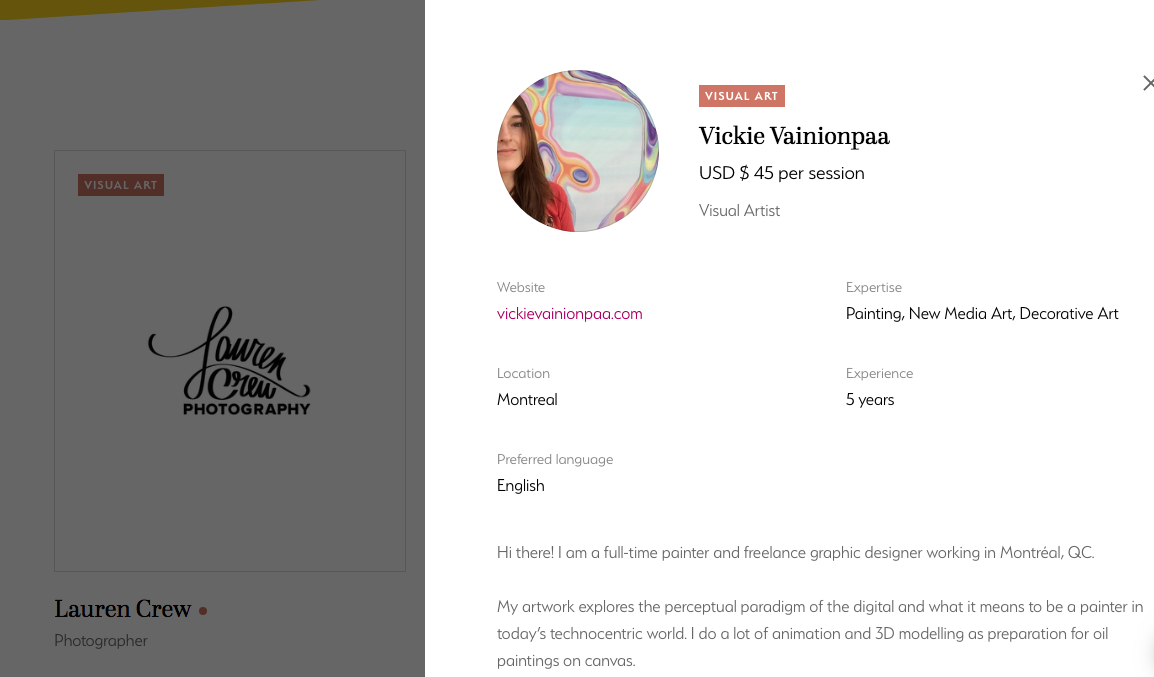Select the Painting expertise tag
1154x677 pixels.
click(x=873, y=313)
